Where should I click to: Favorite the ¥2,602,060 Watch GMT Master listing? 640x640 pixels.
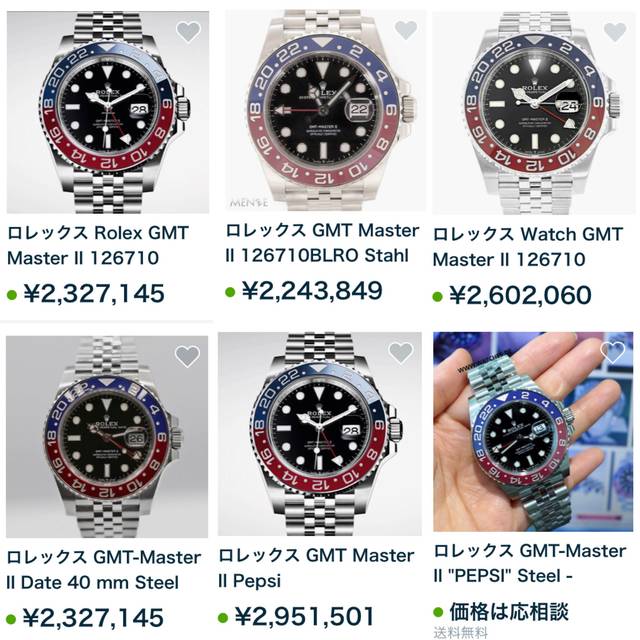tap(614, 31)
